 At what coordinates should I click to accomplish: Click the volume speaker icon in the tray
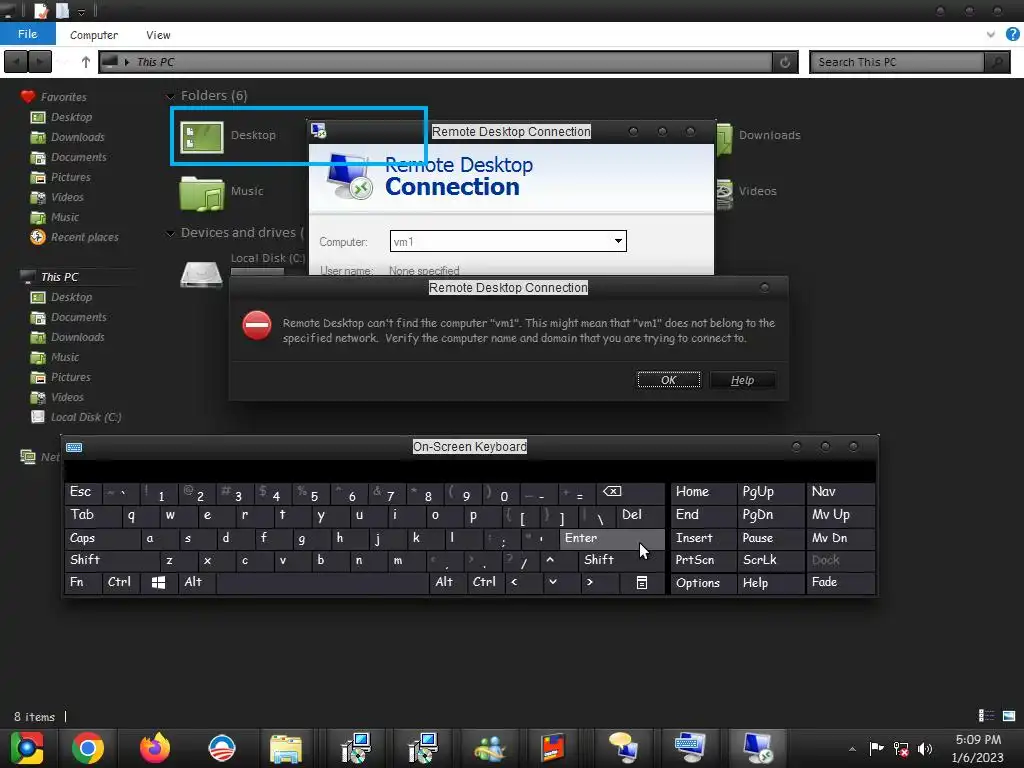tap(925, 749)
